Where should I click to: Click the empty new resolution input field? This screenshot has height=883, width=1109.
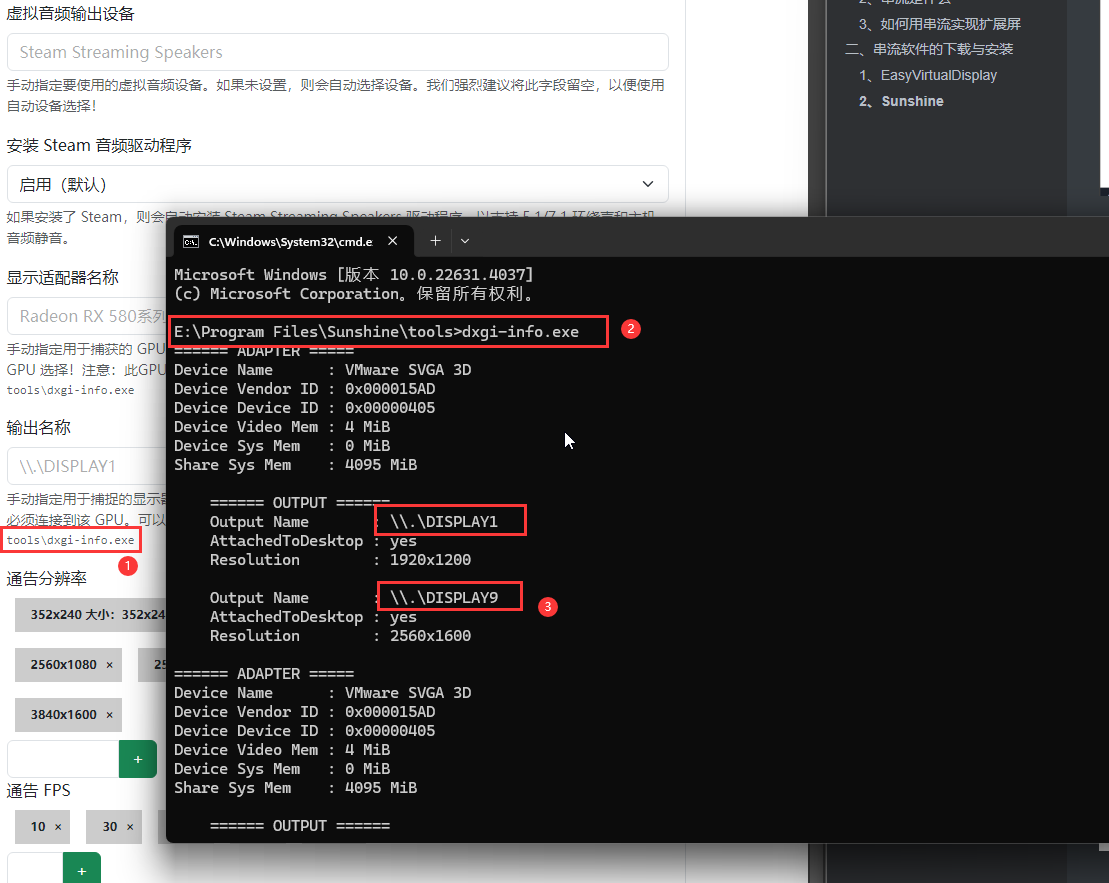63,759
